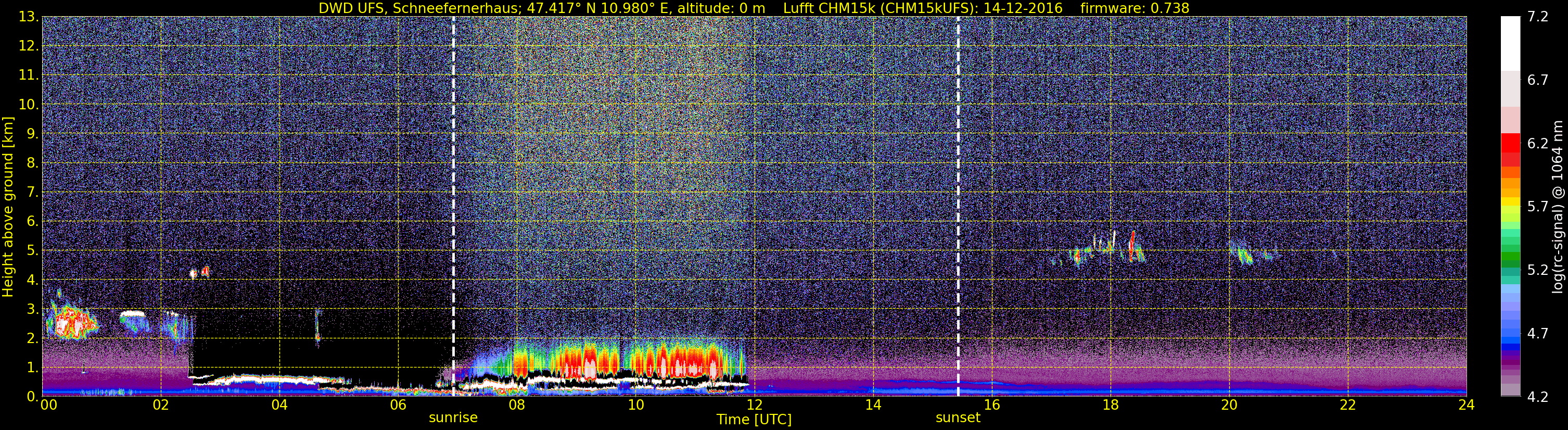
Task: Click the "13." tick on the height axis
Action: pos(29,17)
